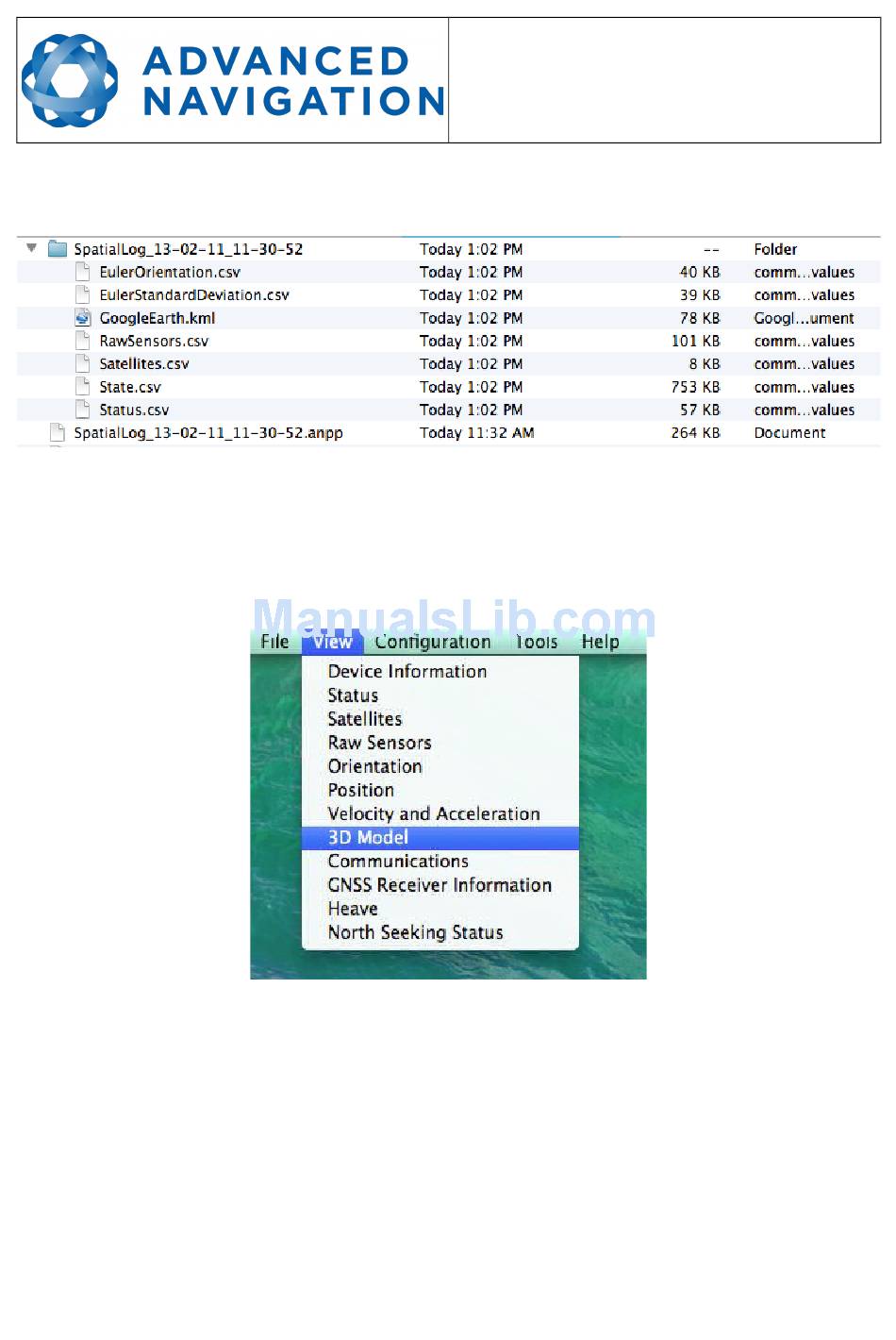Open the Tools menu

tap(536, 642)
